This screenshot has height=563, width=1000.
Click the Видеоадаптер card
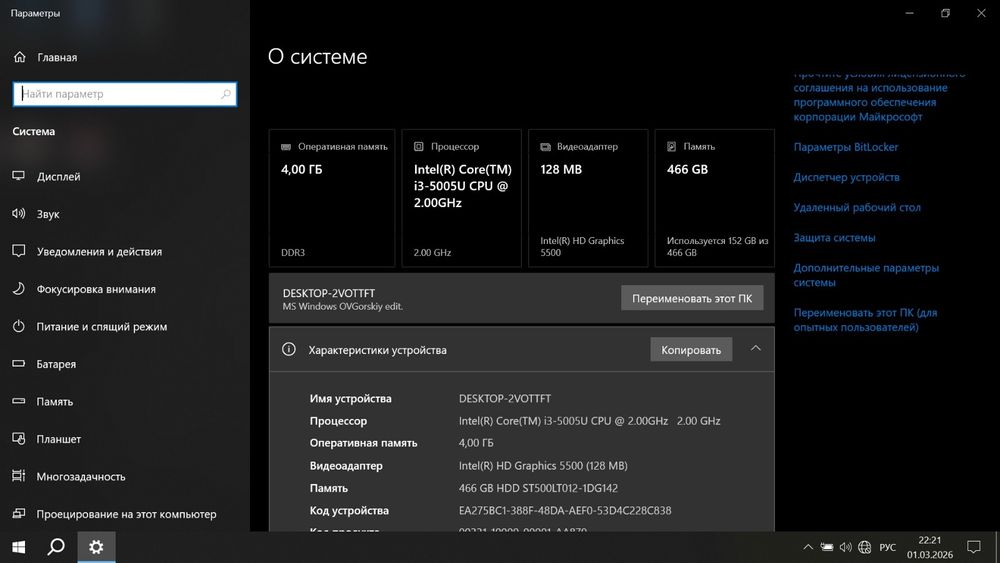click(x=588, y=198)
